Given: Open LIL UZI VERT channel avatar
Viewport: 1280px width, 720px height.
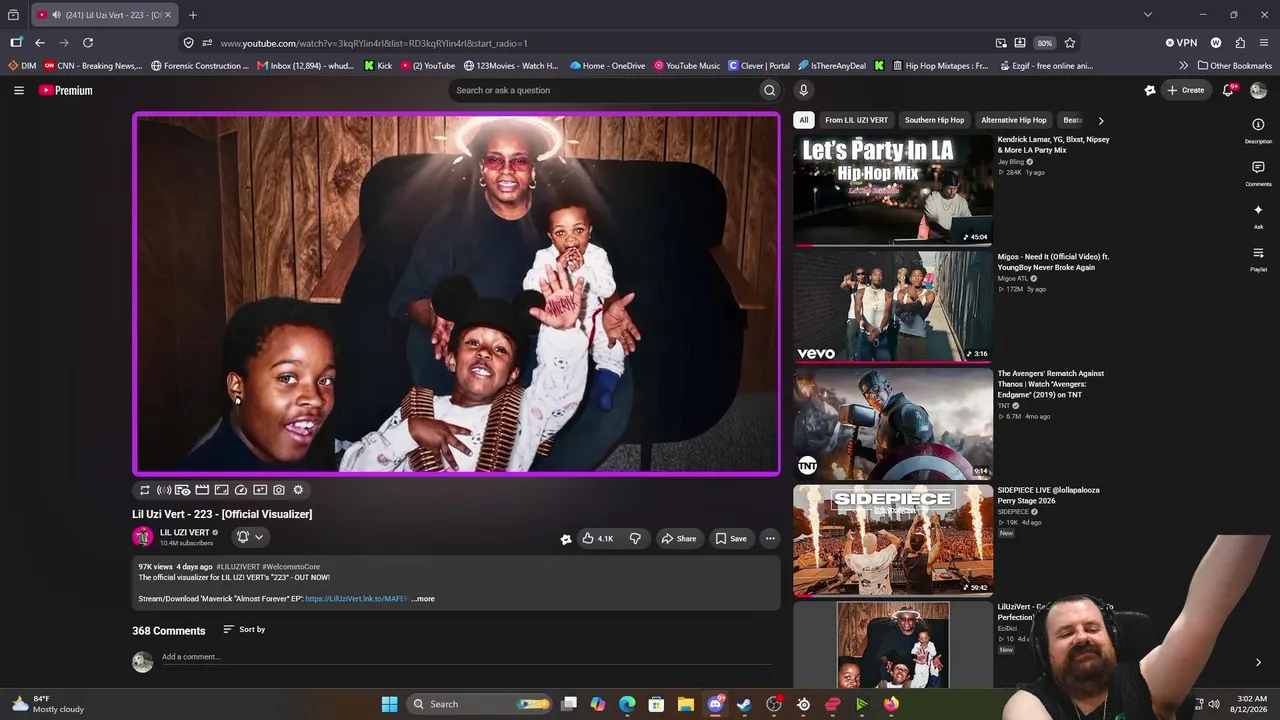Looking at the screenshot, I should coord(143,537).
